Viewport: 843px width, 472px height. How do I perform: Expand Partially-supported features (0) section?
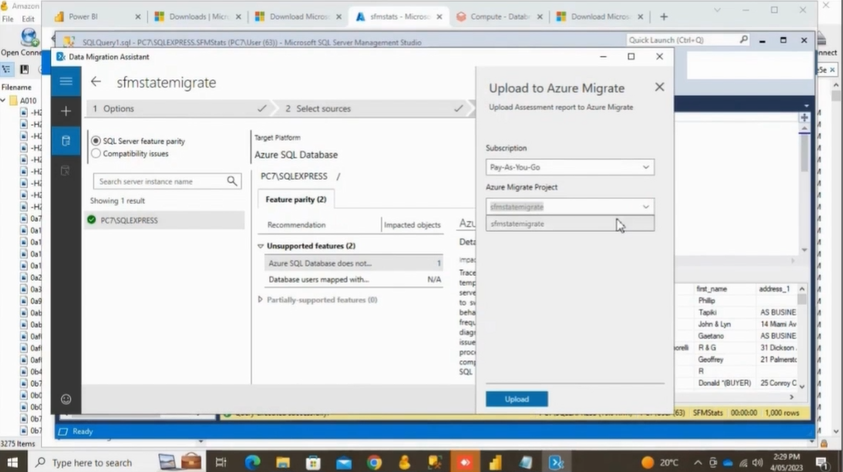[x=260, y=299]
